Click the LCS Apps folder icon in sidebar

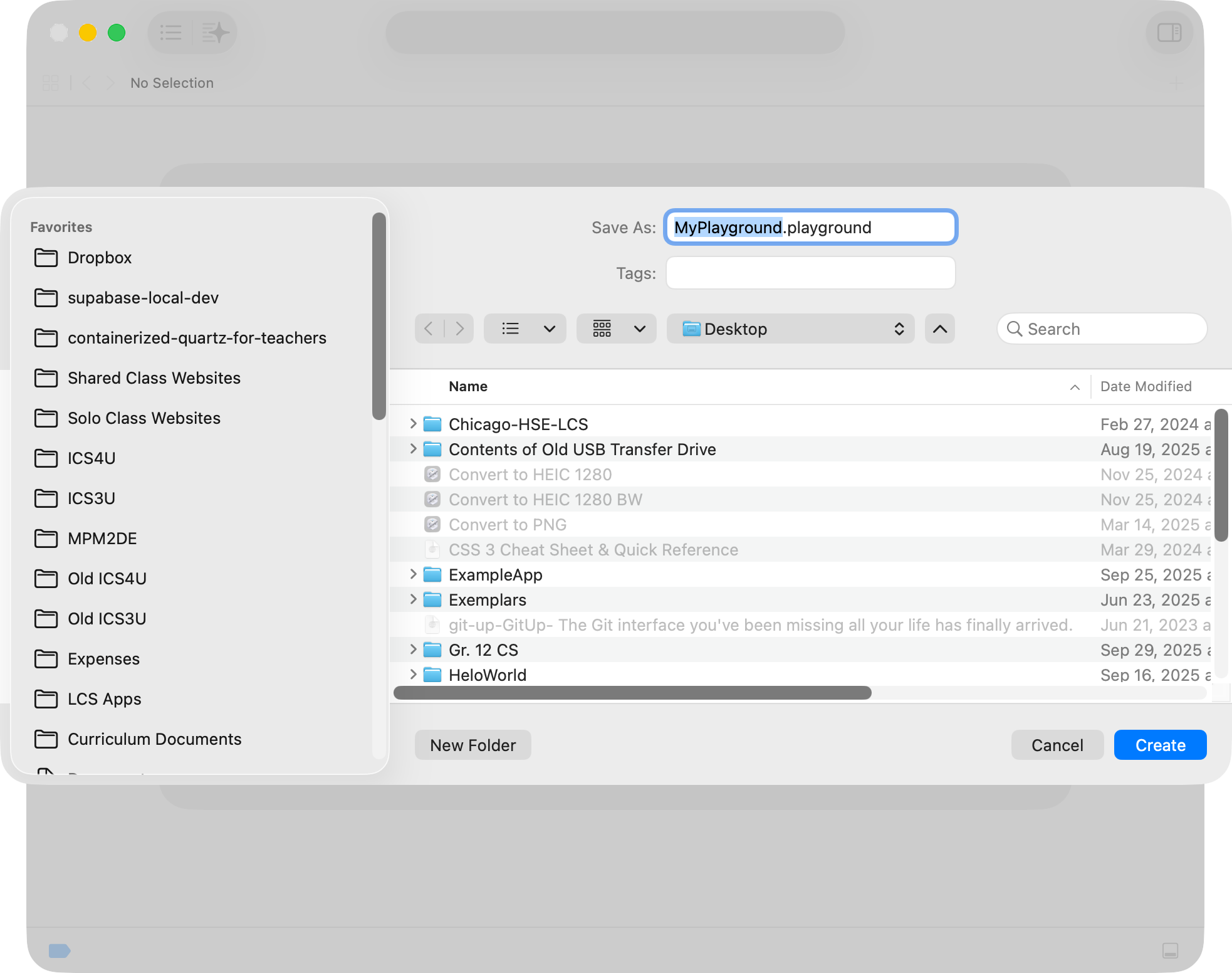tap(46, 699)
